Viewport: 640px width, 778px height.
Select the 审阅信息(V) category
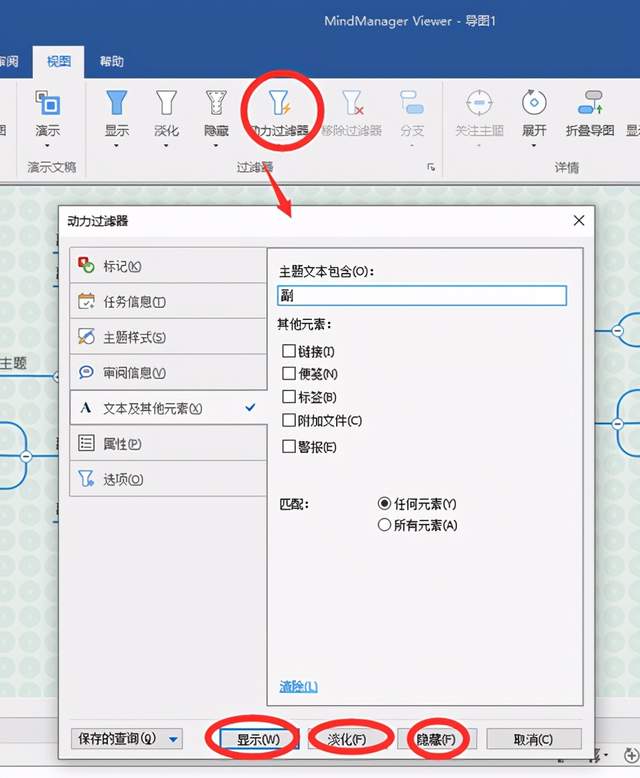(x=168, y=372)
